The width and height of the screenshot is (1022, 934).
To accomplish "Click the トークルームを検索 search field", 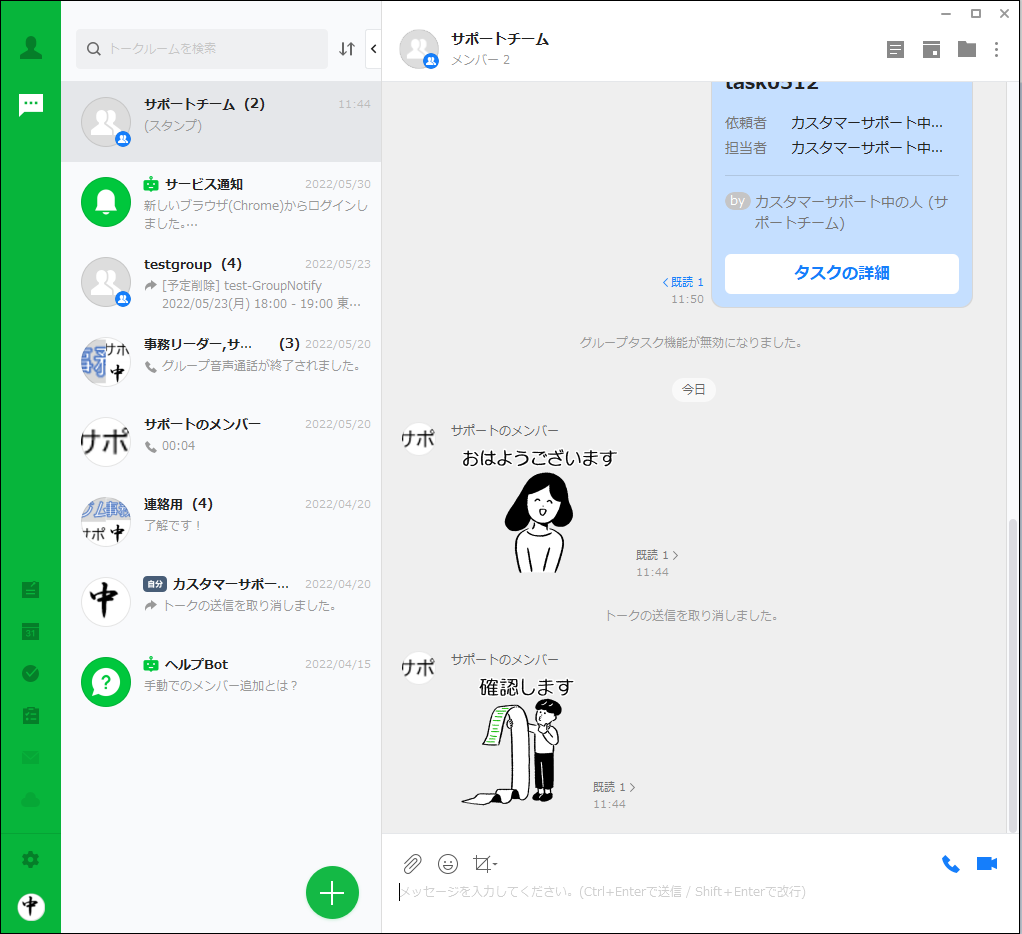I will coord(210,48).
